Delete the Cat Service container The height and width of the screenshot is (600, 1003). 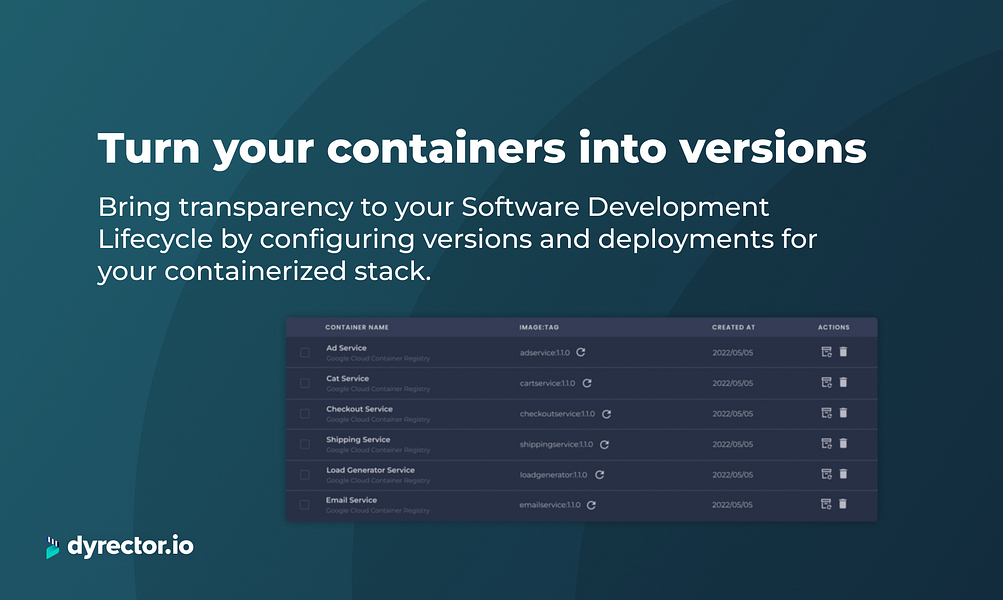click(x=843, y=383)
